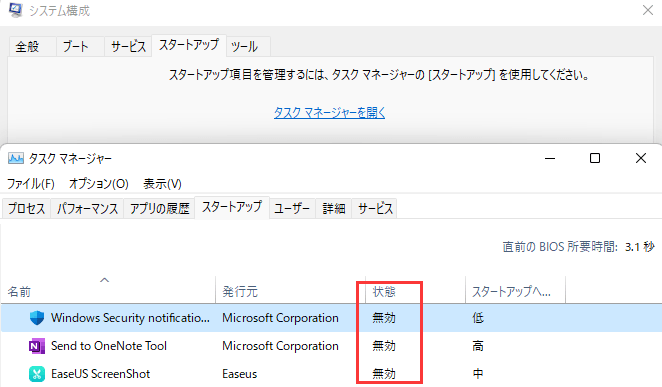Open the 詳細 tab
The image size is (662, 387).
click(x=334, y=208)
